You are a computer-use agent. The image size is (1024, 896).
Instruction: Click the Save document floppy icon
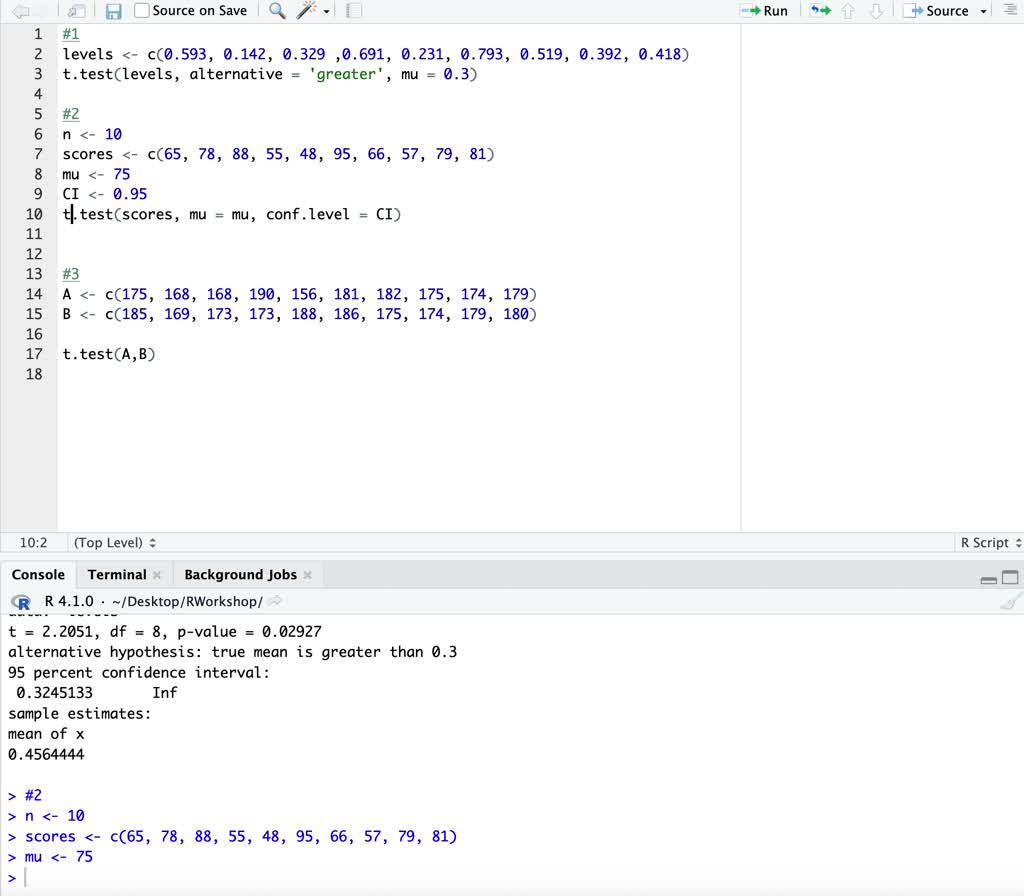[x=114, y=11]
